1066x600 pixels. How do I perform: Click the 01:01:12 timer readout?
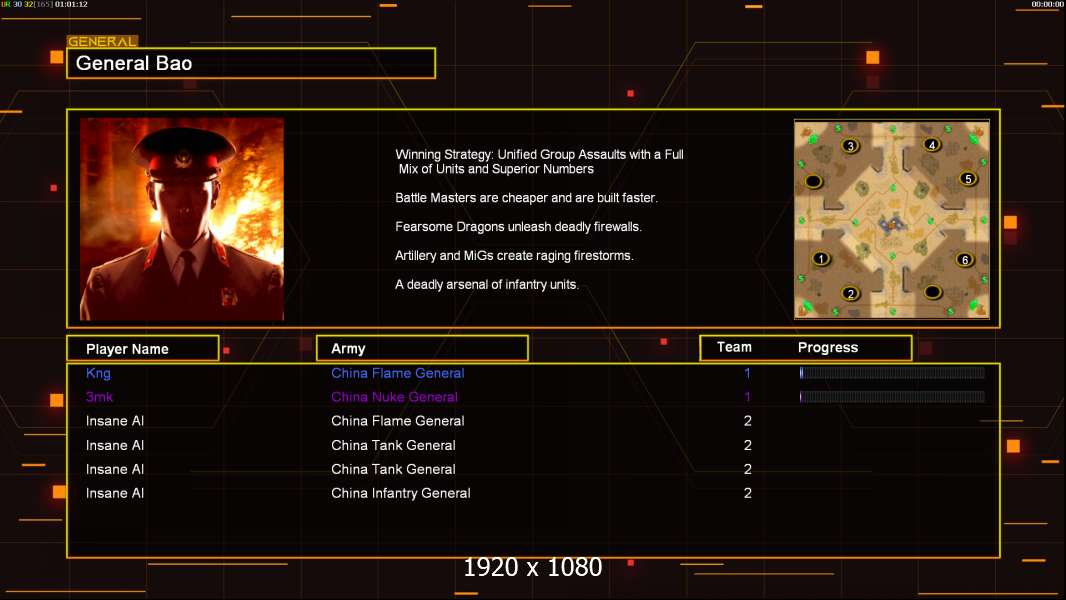click(71, 4)
